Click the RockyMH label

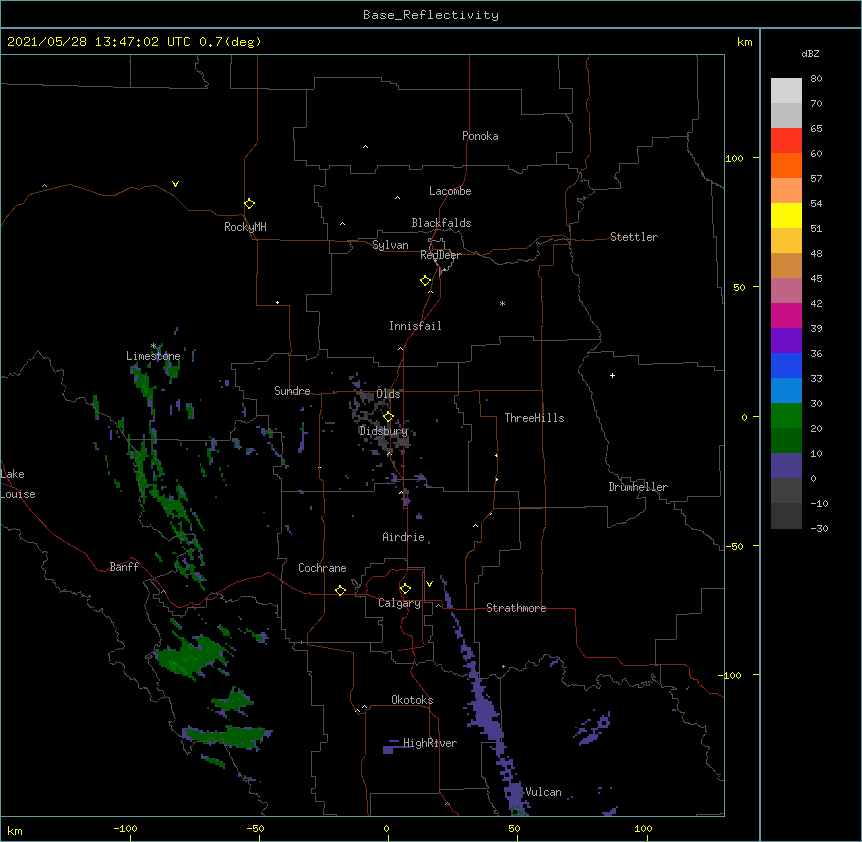[245, 227]
